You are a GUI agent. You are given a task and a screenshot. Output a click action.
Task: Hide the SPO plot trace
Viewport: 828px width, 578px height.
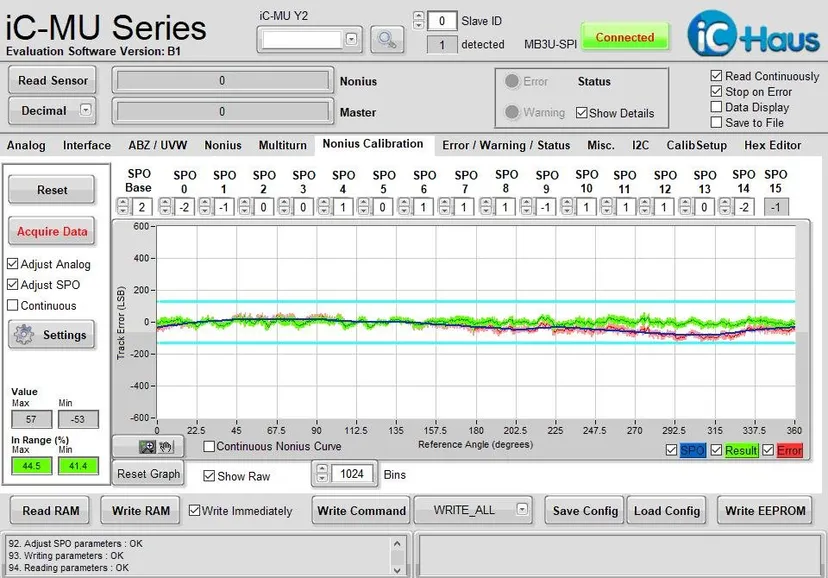coord(671,450)
